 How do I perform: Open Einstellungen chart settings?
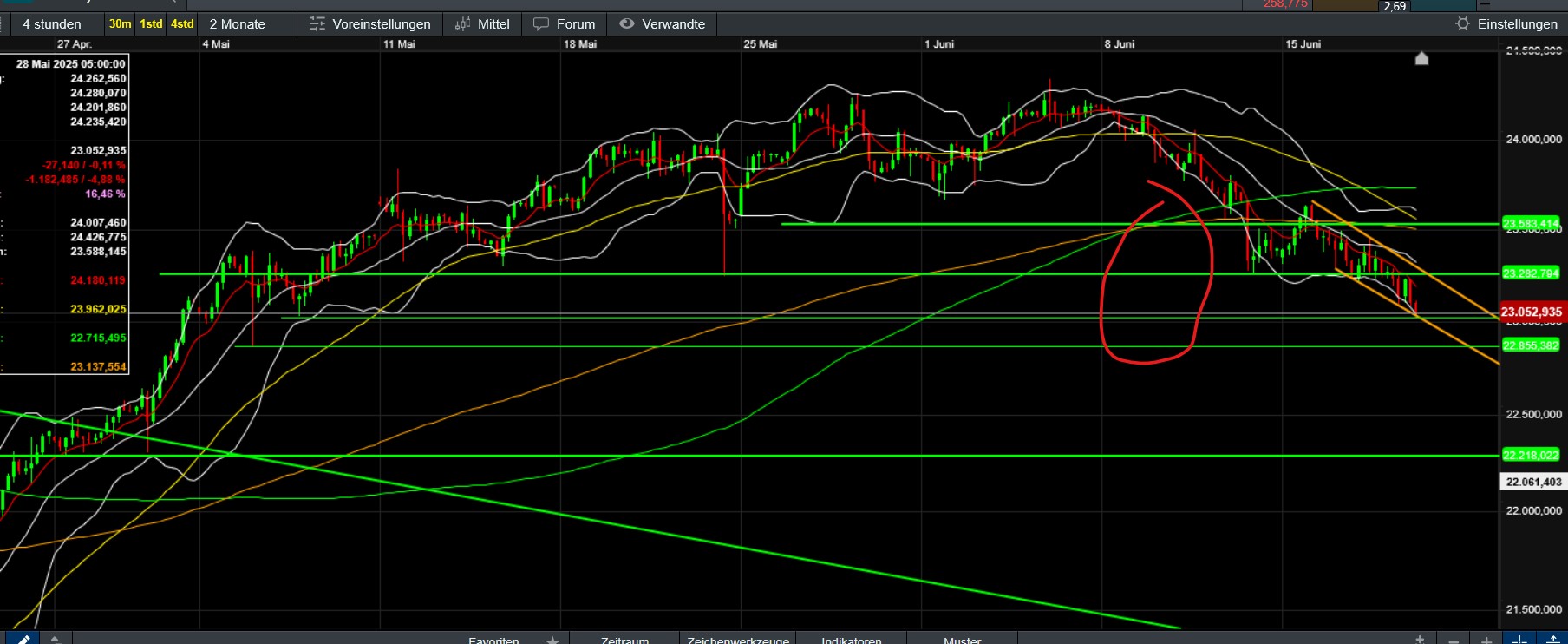click(1506, 24)
